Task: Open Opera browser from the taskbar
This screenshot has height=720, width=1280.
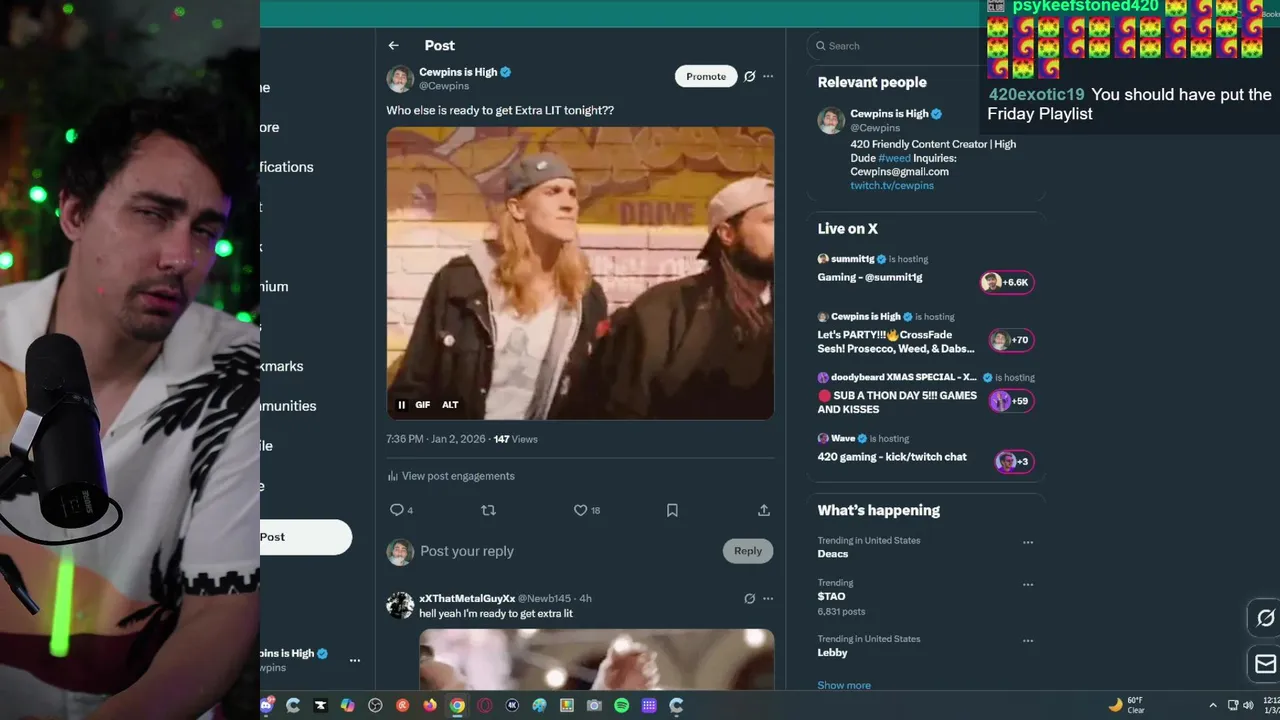Action: pyautogui.click(x=484, y=705)
